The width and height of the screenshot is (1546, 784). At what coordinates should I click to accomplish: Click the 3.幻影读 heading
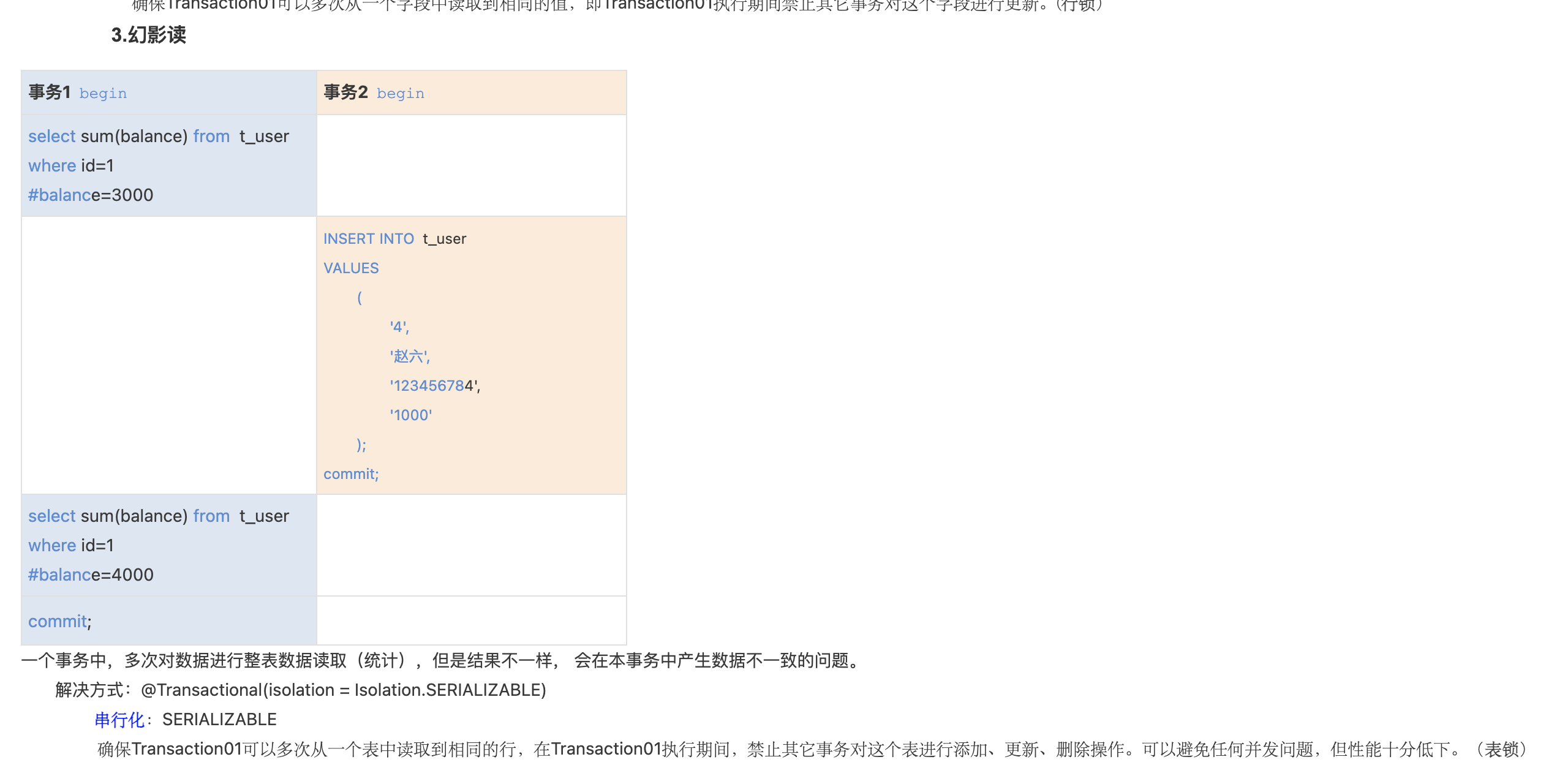(148, 35)
